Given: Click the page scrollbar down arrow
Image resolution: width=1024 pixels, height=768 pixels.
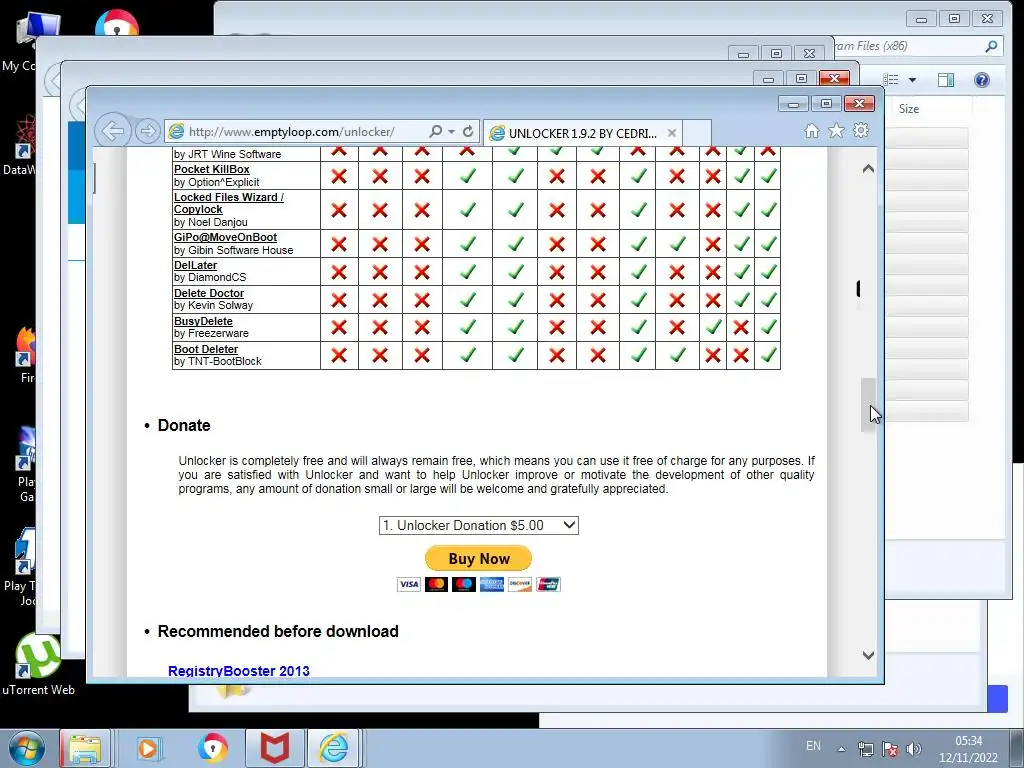Looking at the screenshot, I should pos(868,655).
